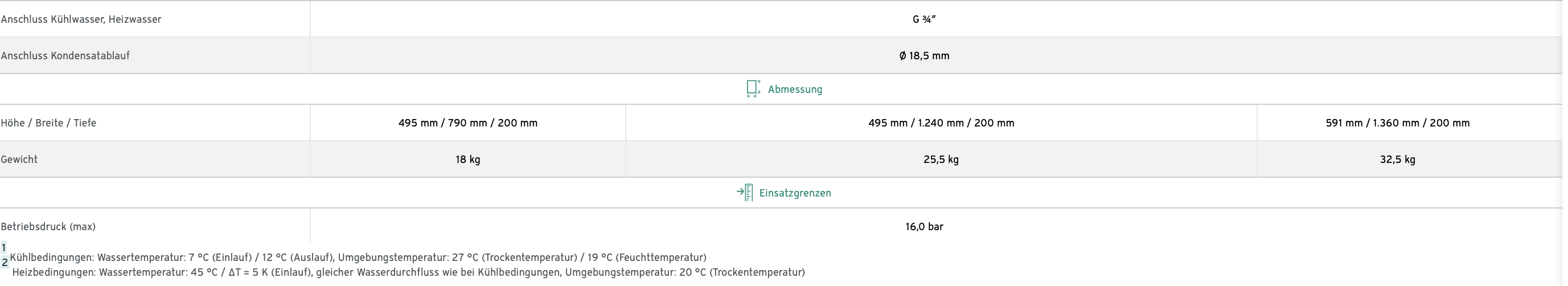Select the Einsatzgrenzen section heading text

click(795, 193)
